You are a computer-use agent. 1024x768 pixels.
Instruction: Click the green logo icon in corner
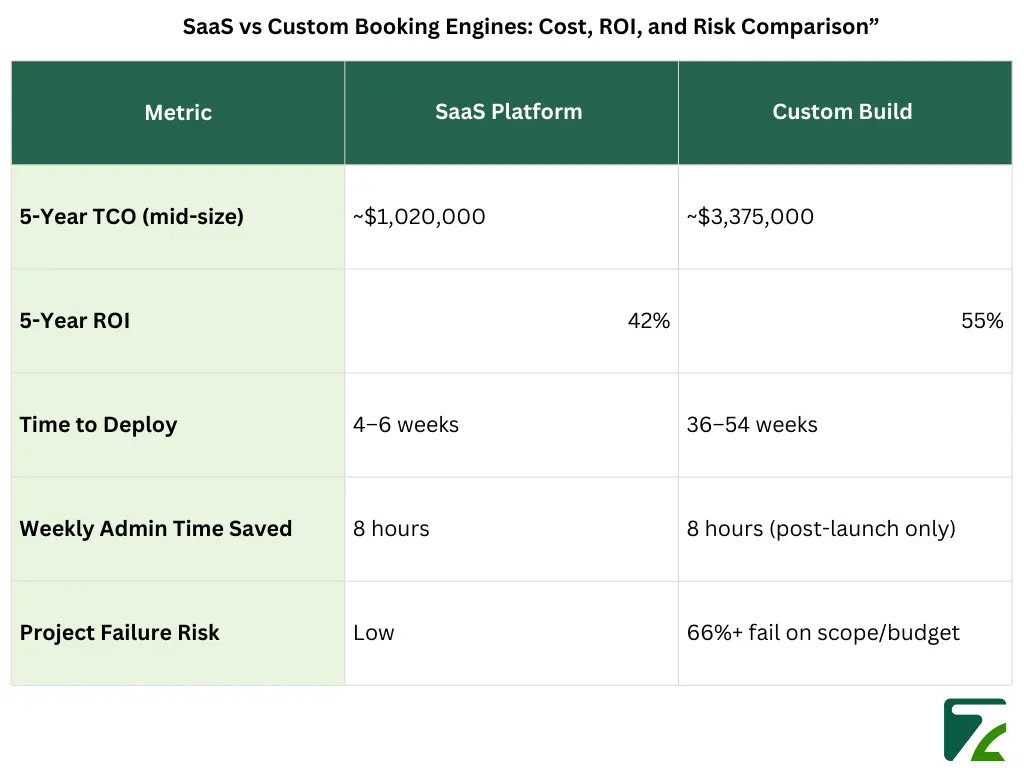pos(973,730)
